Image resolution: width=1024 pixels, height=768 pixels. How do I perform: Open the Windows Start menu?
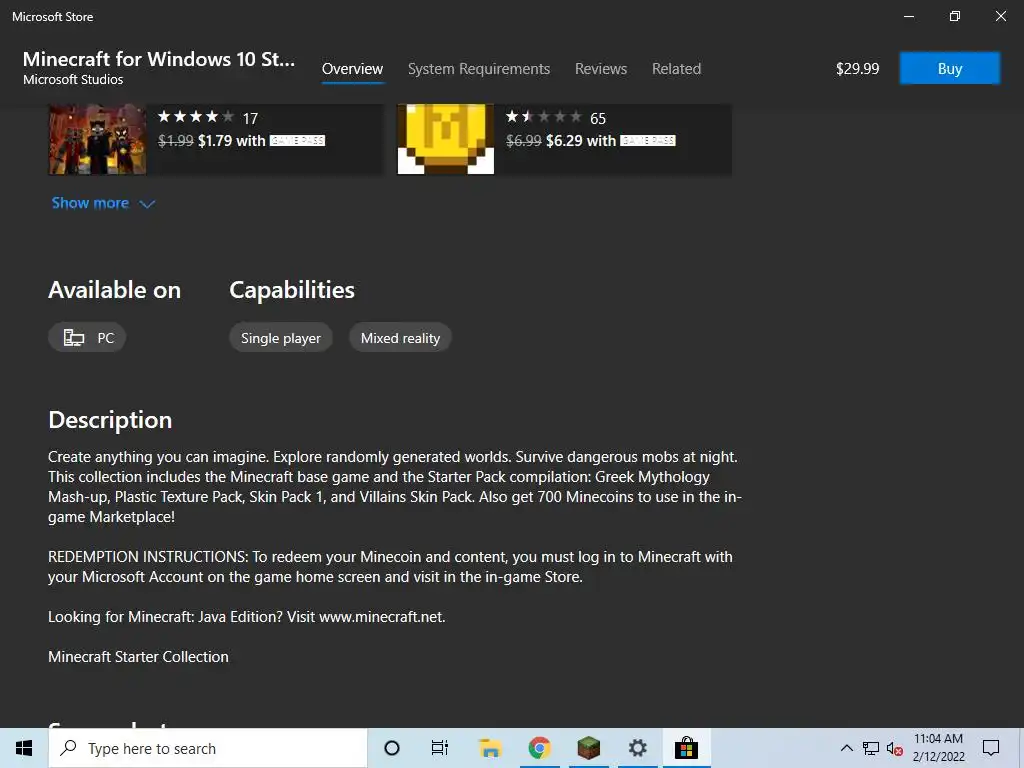(x=24, y=748)
